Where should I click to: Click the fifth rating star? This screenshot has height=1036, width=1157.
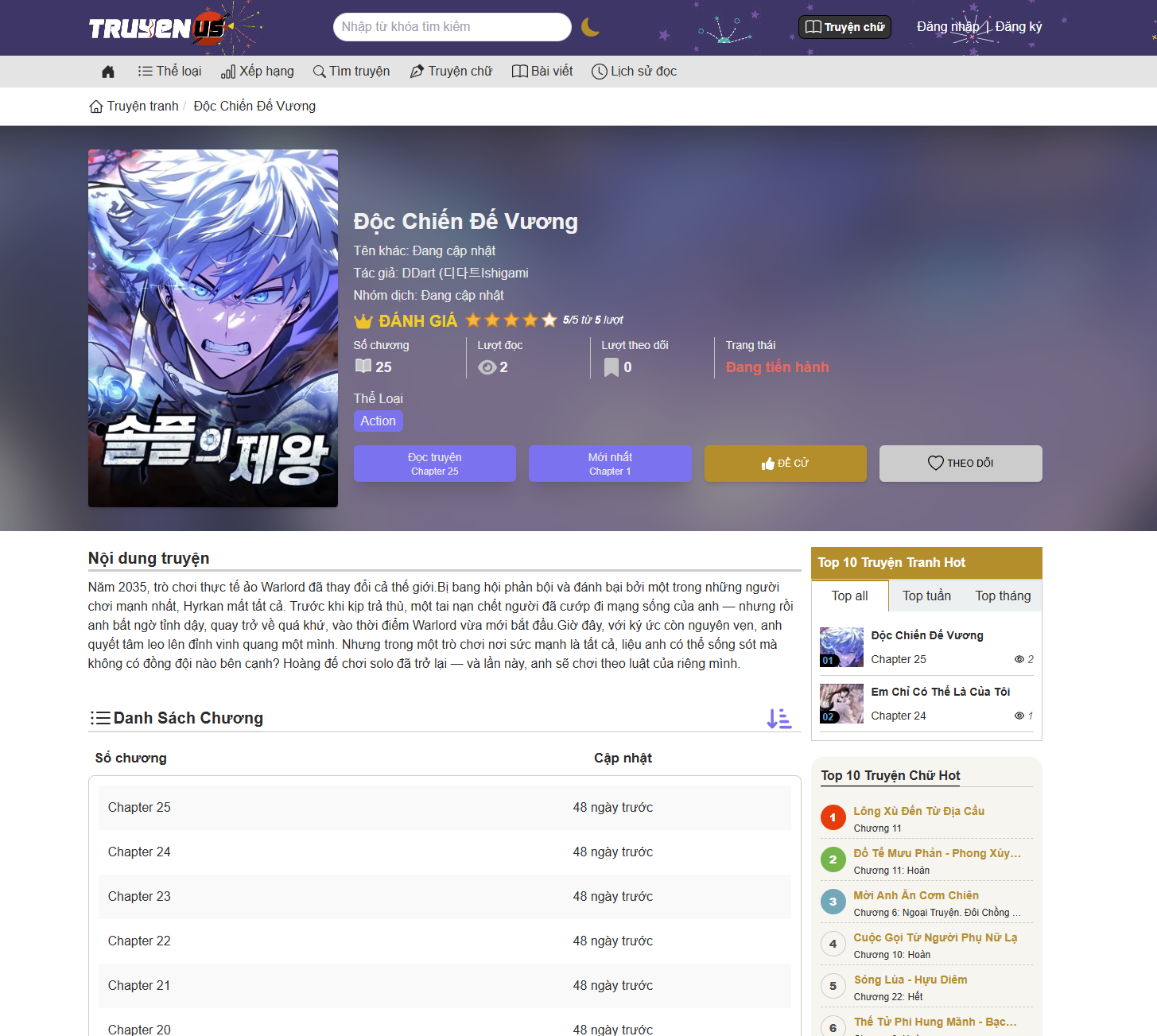pos(549,320)
